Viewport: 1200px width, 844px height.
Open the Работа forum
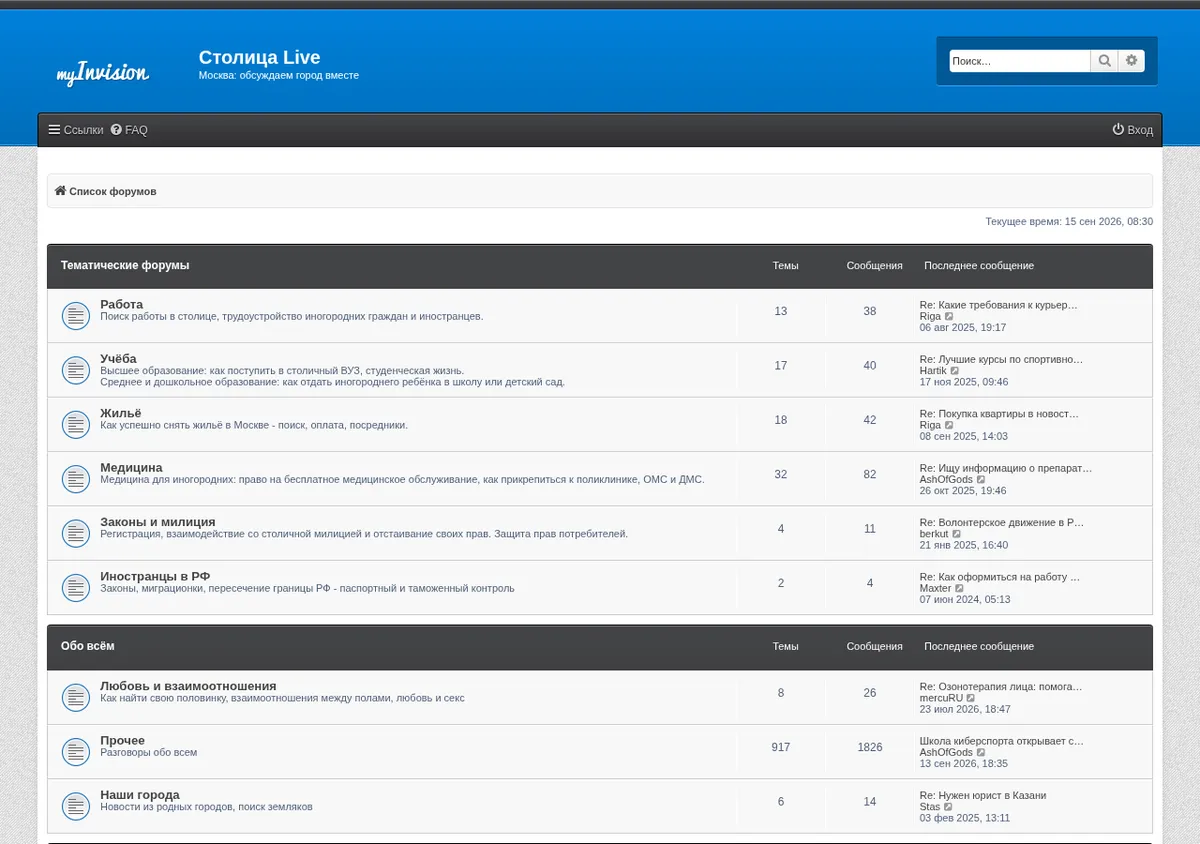click(x=121, y=304)
